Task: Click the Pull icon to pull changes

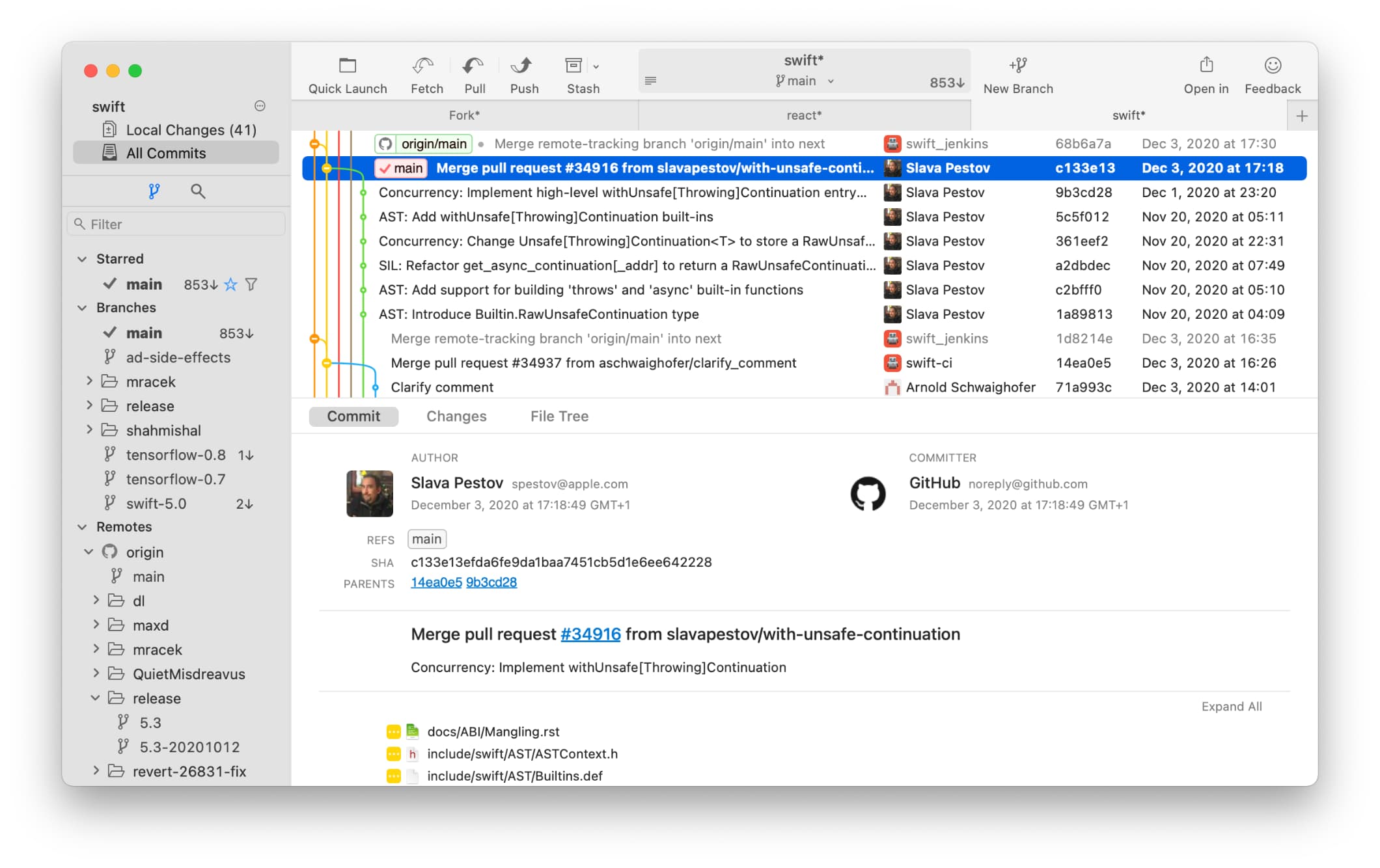Action: coord(473,75)
